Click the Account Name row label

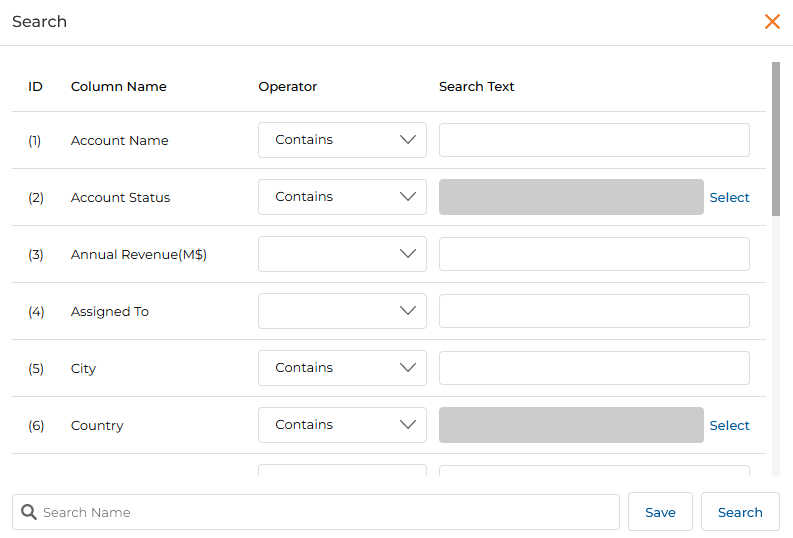pos(119,141)
